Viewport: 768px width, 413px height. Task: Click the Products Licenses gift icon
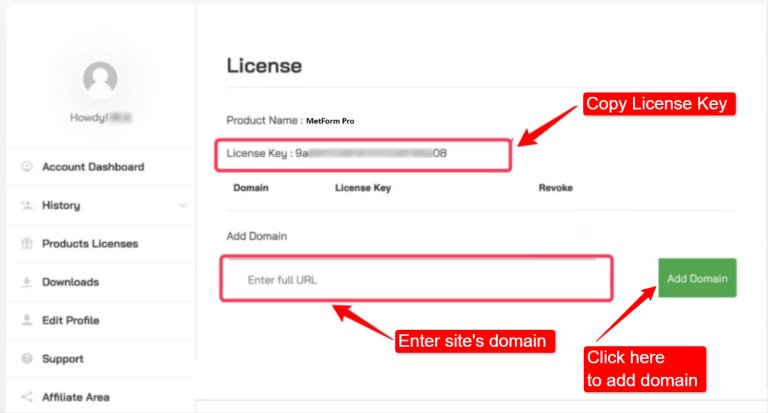(x=26, y=244)
